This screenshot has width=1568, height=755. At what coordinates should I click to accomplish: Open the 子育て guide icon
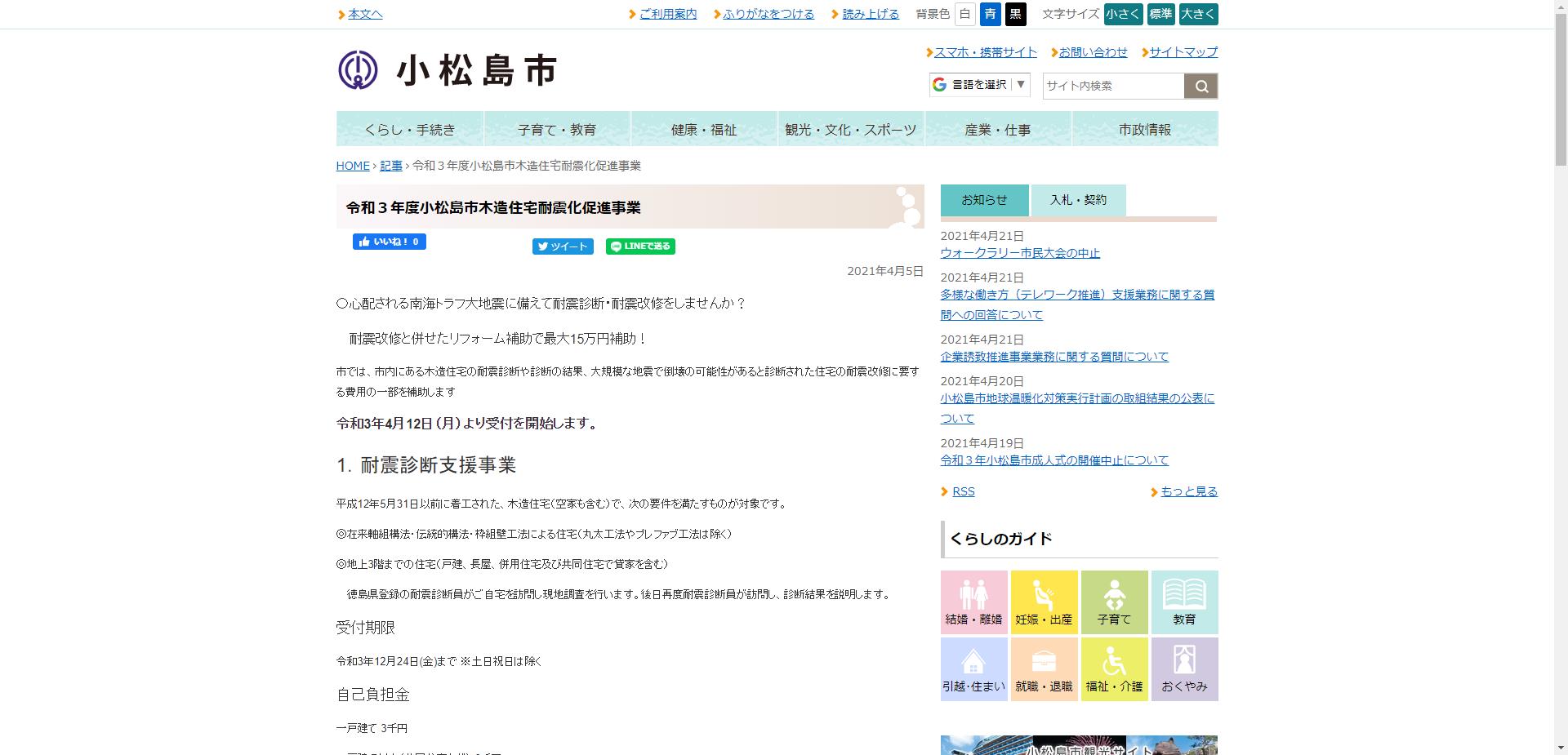tap(1114, 602)
